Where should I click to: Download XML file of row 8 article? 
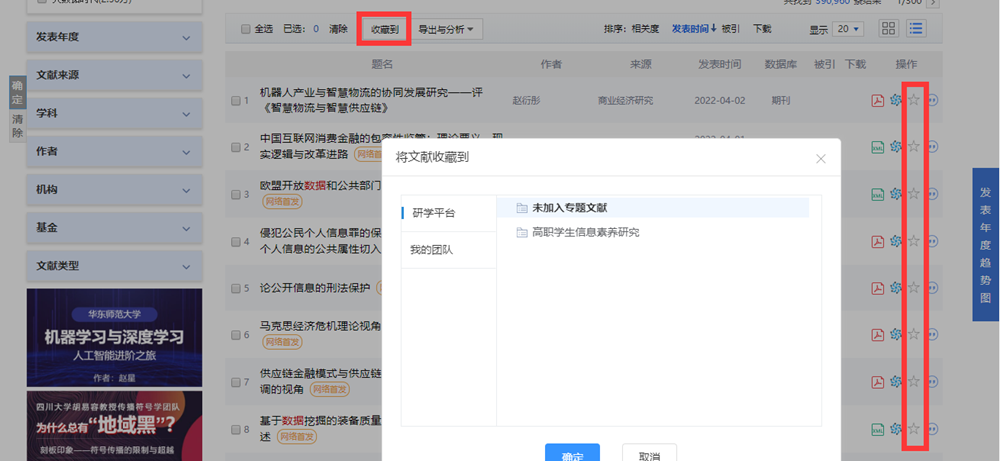point(878,428)
